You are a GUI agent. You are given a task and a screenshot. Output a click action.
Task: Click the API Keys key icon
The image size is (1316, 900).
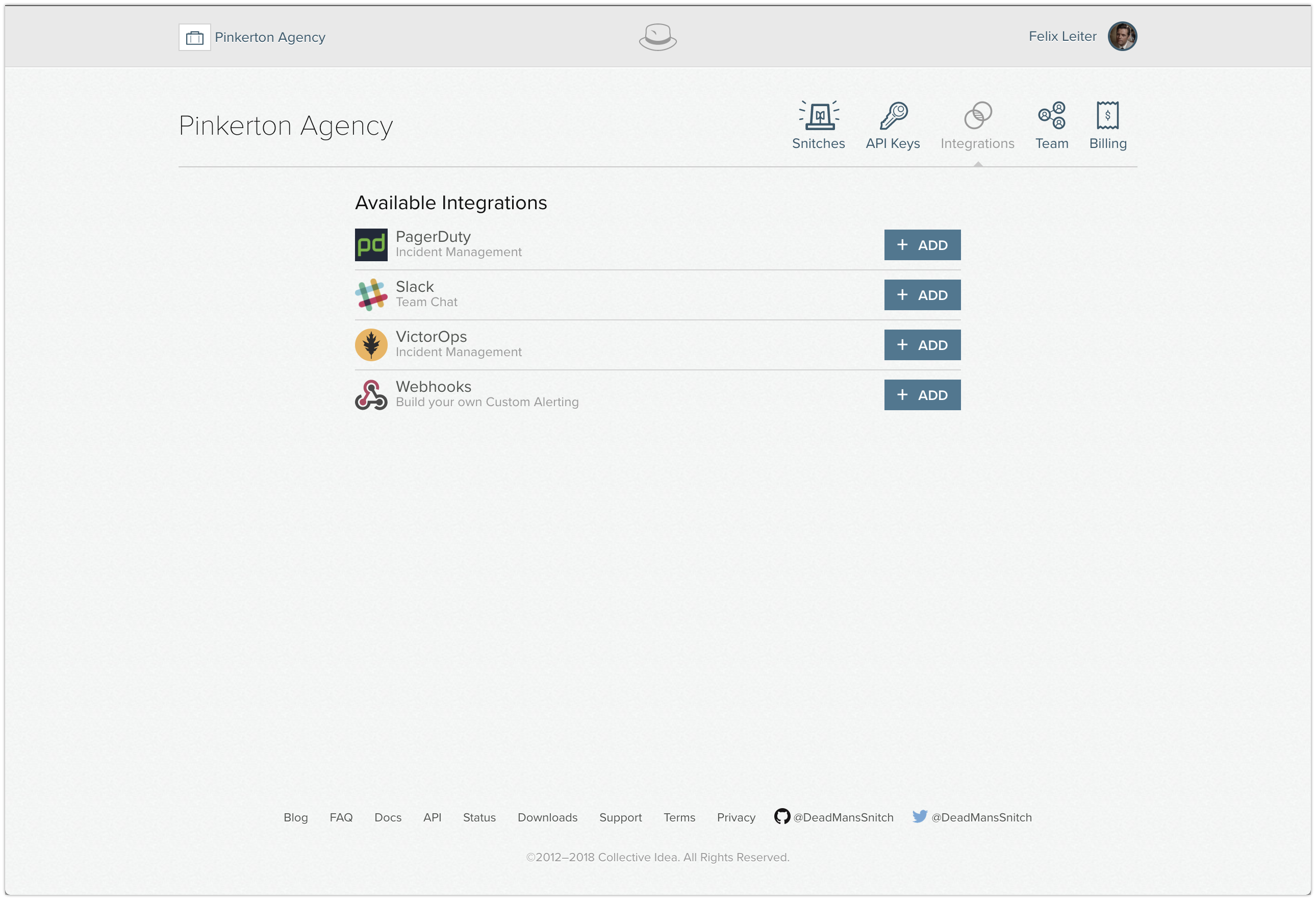893,115
